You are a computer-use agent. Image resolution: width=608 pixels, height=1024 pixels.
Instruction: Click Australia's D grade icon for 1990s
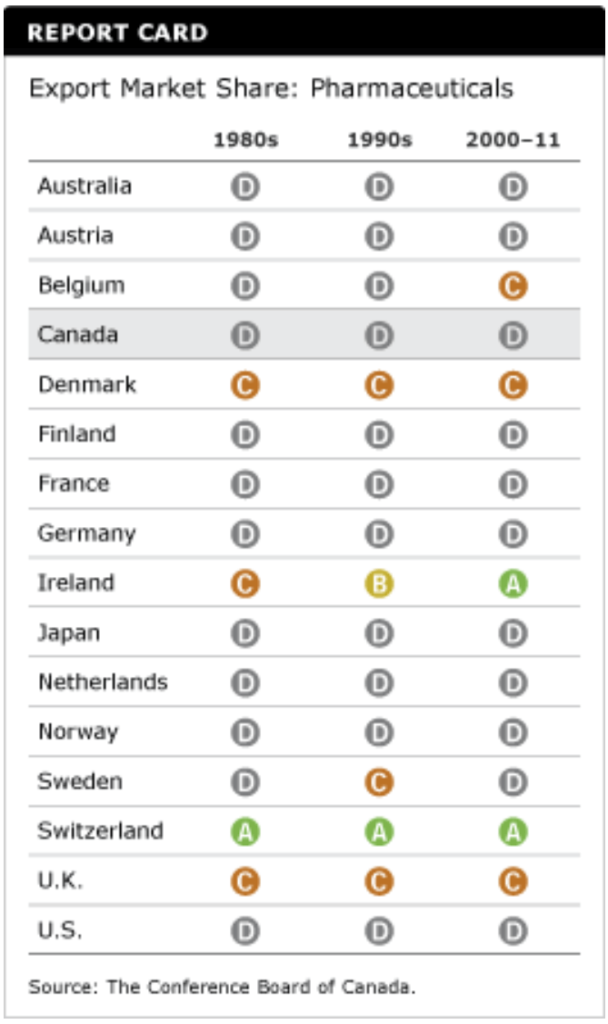[x=379, y=187]
